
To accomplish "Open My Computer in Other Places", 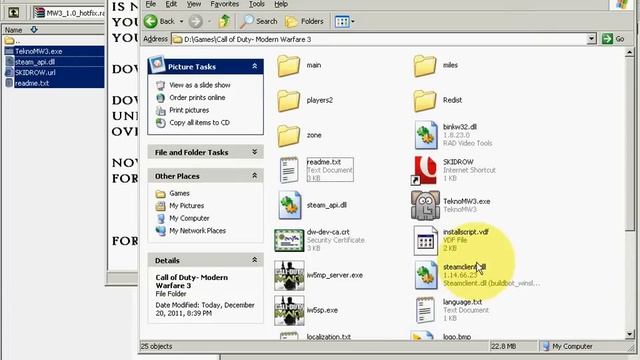I will tap(189, 218).
